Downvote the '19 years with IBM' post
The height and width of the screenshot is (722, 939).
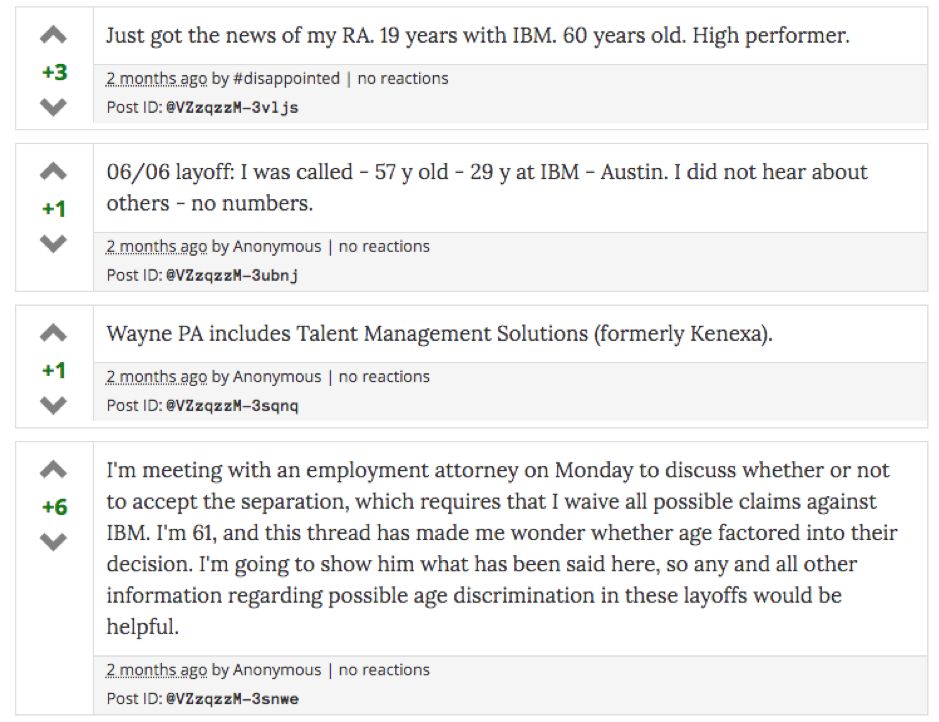54,107
